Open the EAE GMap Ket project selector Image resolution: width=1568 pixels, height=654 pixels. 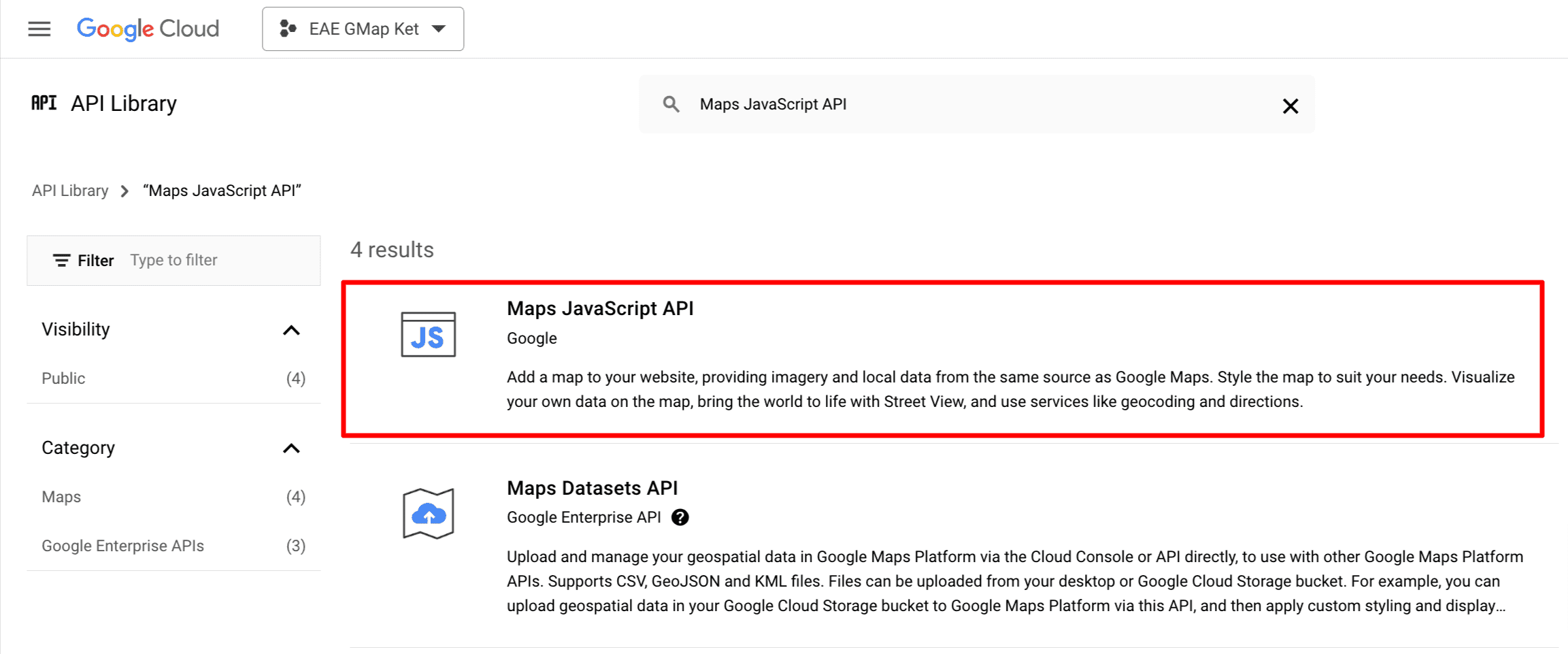click(x=363, y=29)
